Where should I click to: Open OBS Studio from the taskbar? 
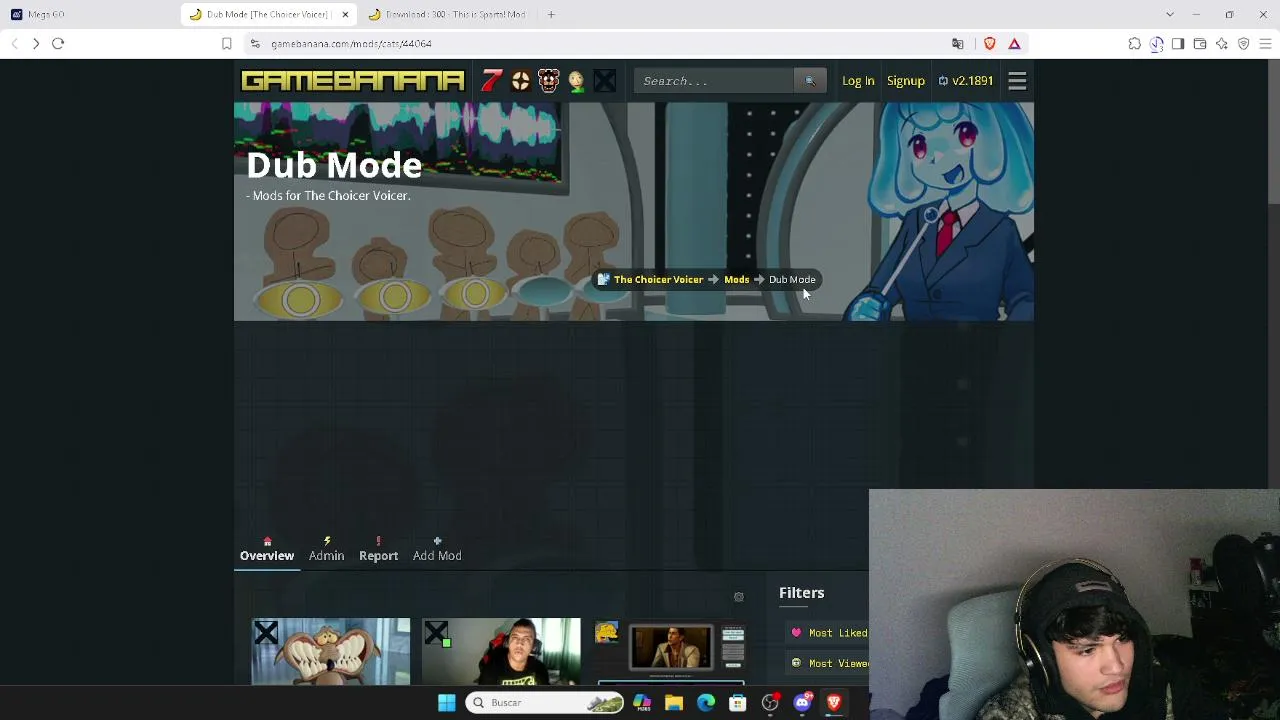coord(770,703)
